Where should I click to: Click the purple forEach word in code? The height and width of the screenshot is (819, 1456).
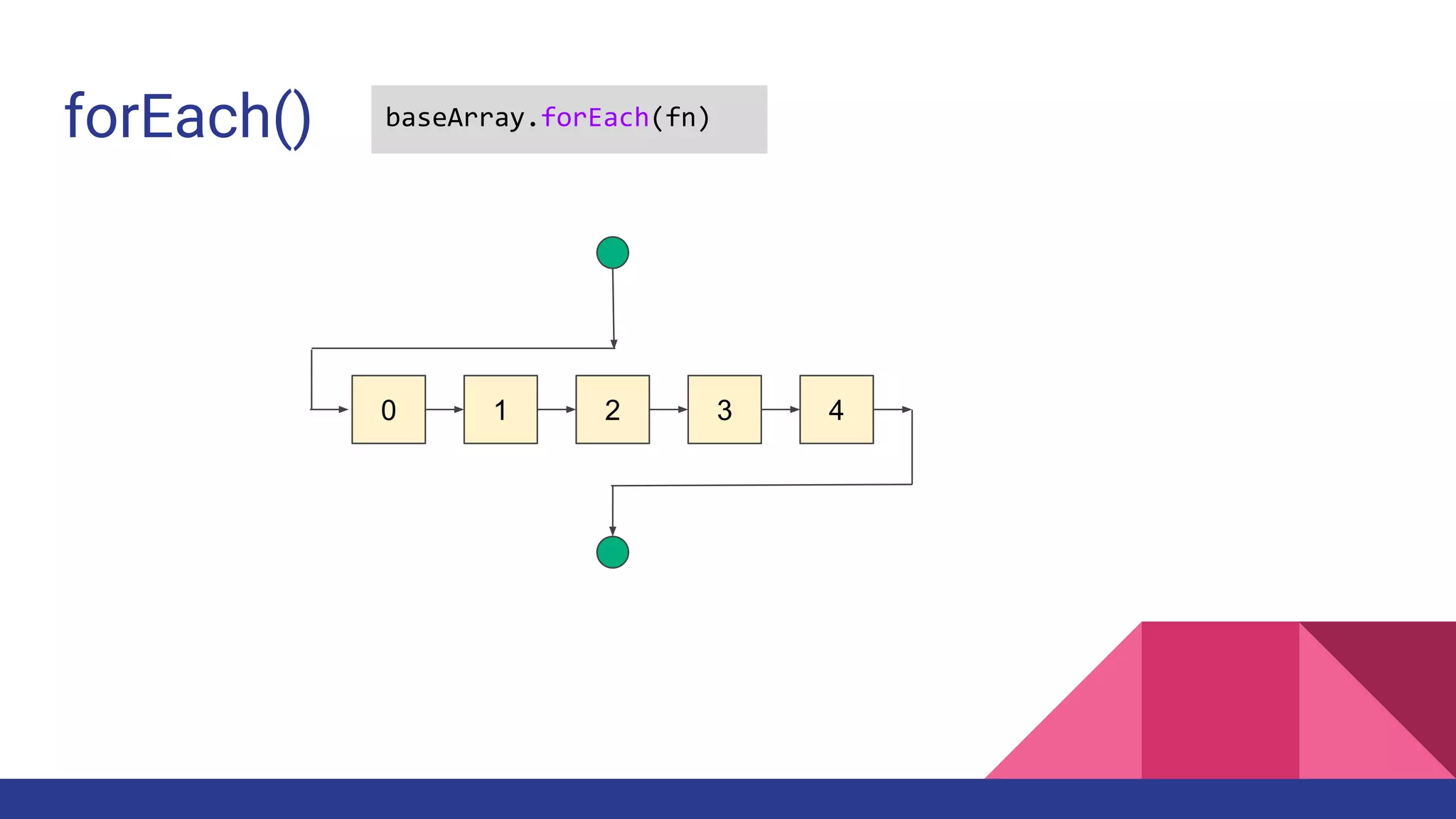pos(595,118)
